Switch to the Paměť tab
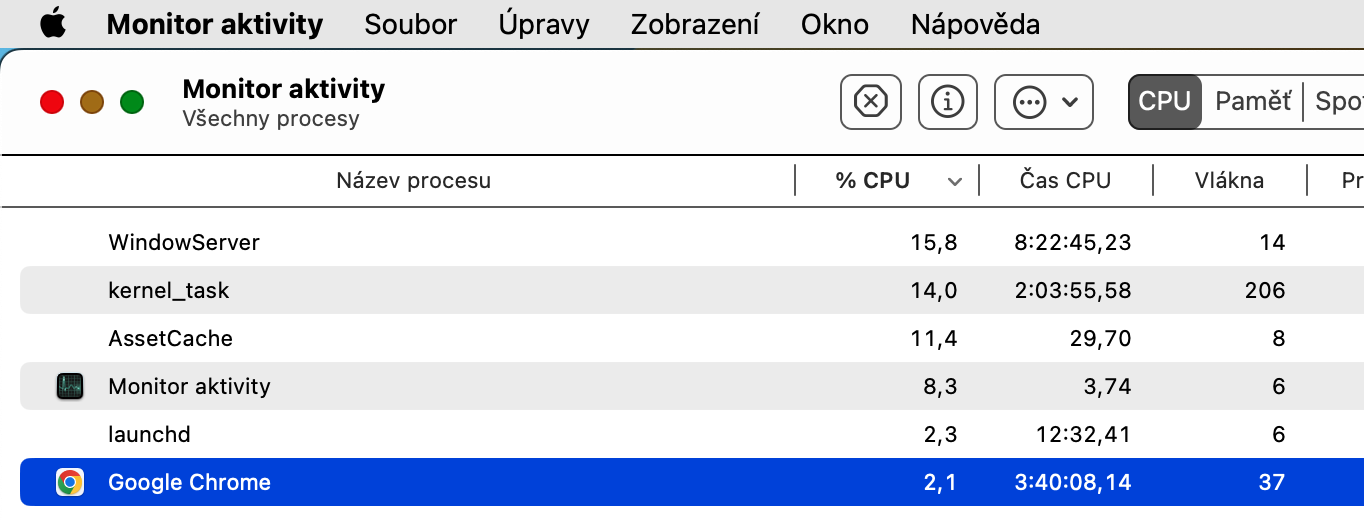The height and width of the screenshot is (520, 1364). click(1252, 102)
